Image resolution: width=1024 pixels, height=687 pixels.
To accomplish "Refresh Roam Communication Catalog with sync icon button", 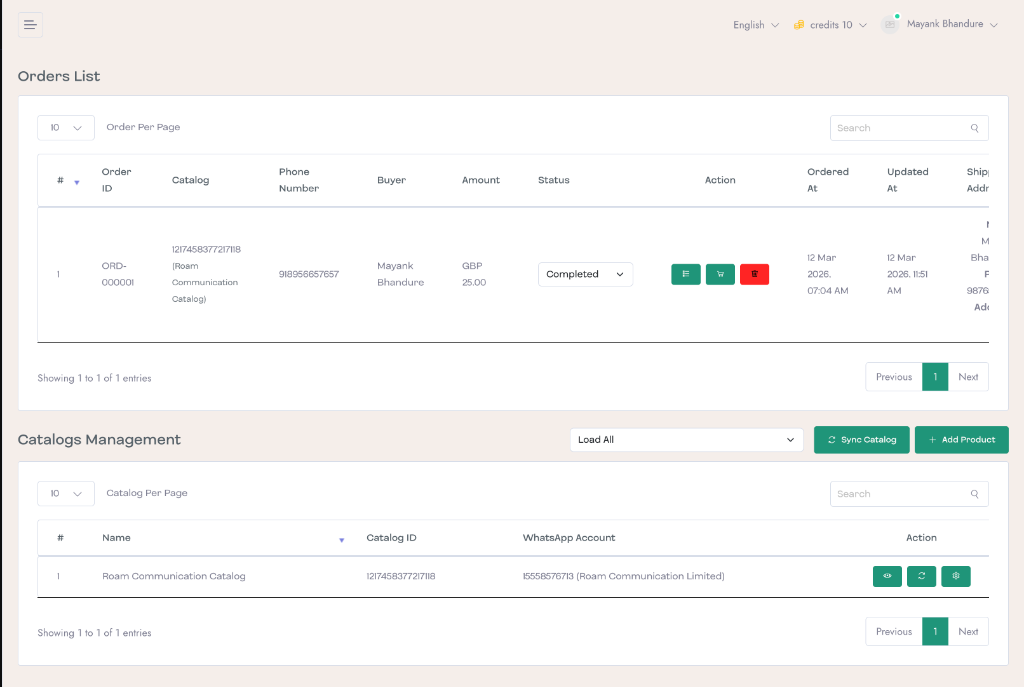I will pos(921,576).
